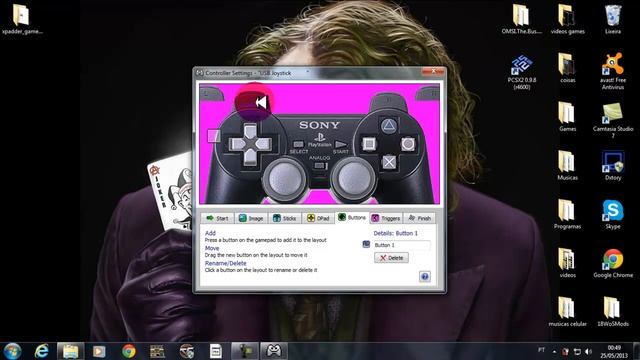Open the 18WoSMods folder
This screenshot has width=640, height=360.
[x=613, y=311]
